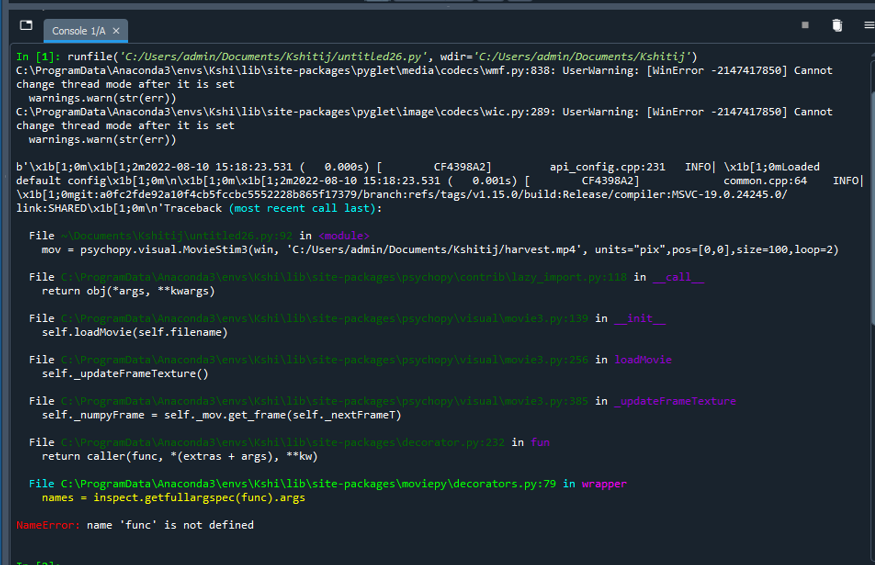Viewport: 875px width, 565px height.
Task: Click the 'names = inspect.getfullargspec(func).args' line
Action: coord(173,497)
